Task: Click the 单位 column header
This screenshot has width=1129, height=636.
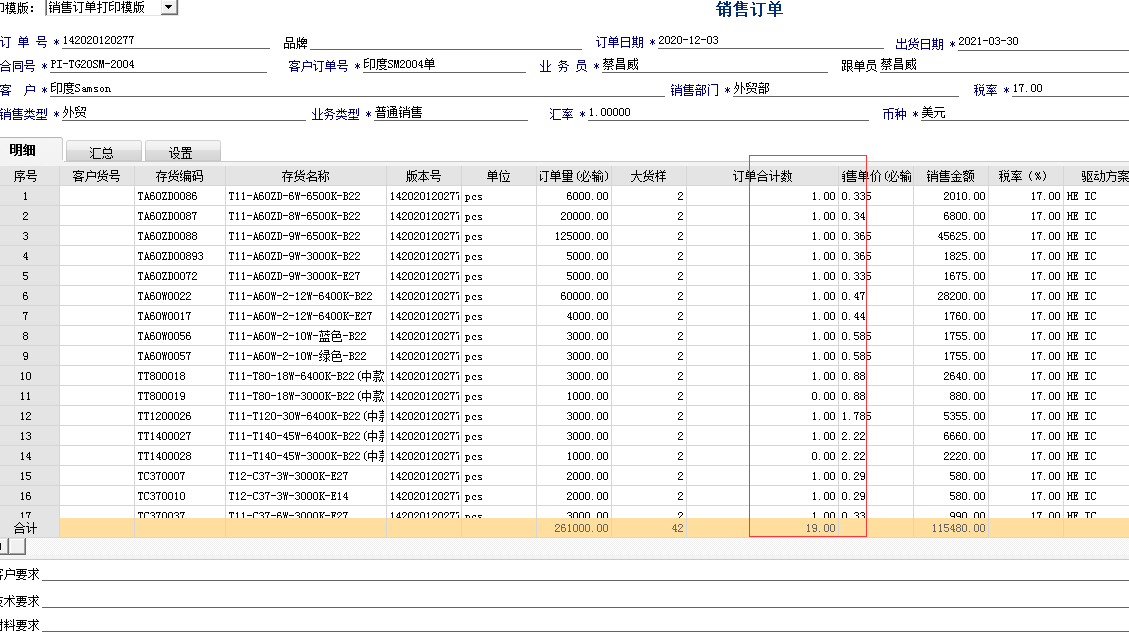Action: tap(498, 176)
